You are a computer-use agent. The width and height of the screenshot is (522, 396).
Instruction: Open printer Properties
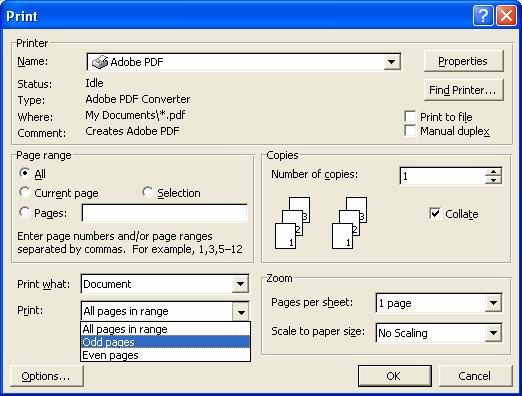coord(463,61)
